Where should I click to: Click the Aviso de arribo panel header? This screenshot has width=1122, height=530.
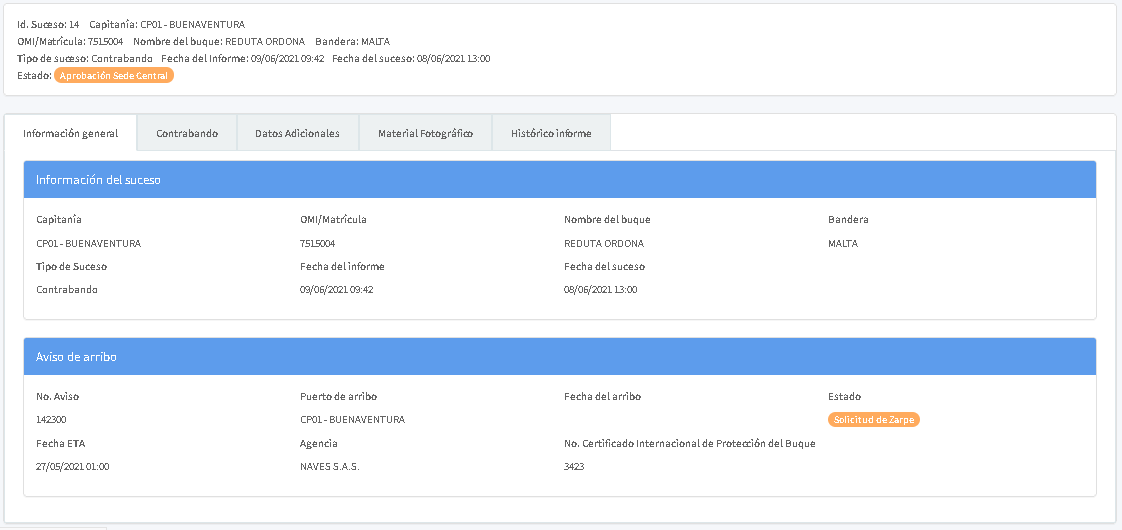click(x=560, y=357)
